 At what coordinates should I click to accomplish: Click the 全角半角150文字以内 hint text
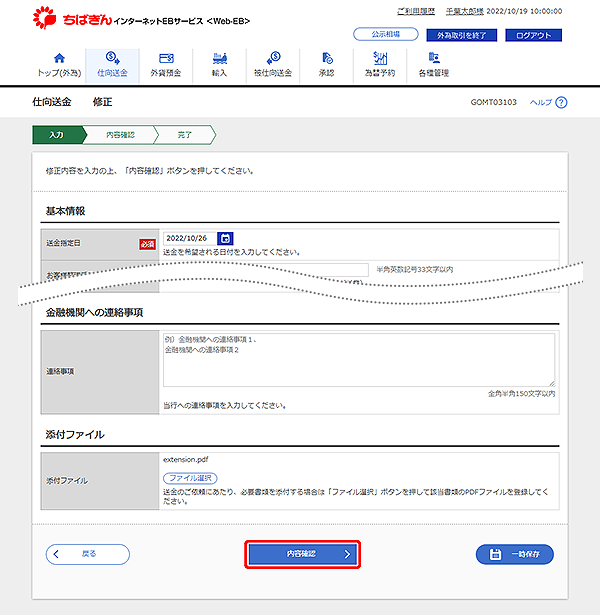[522, 394]
